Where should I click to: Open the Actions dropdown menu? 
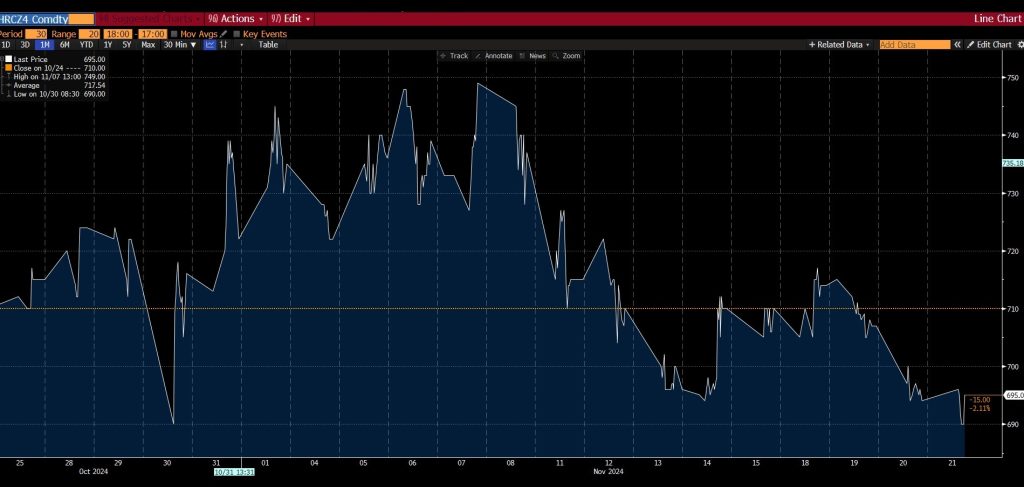236,19
